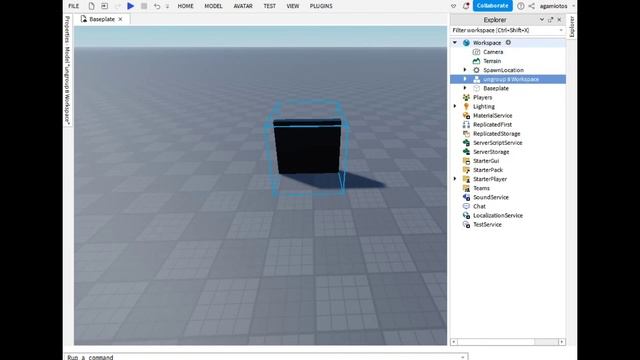Image resolution: width=640 pixels, height=360 pixels.
Task: Expand the highlighted ungroup model node
Action: coord(465,79)
